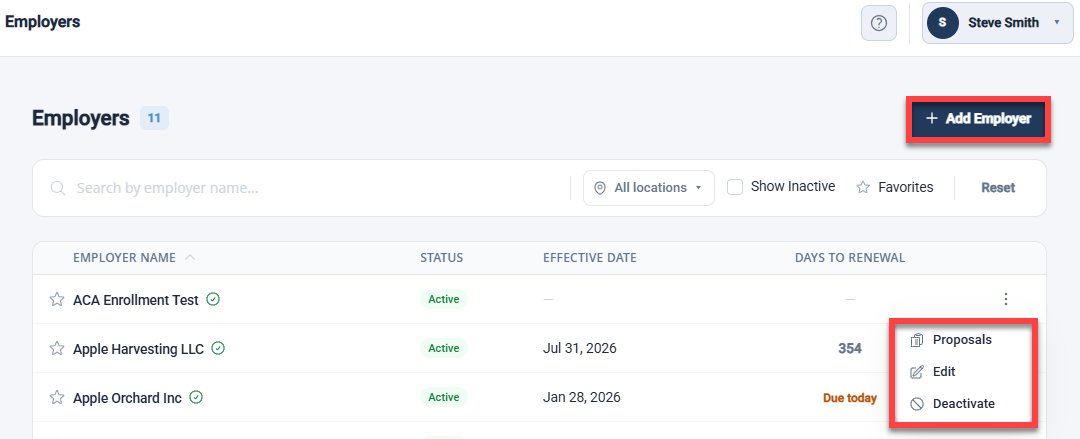This screenshot has height=439, width=1080.
Task: Click verified checkmark next to ACA Enrollment Test
Action: tap(214, 299)
